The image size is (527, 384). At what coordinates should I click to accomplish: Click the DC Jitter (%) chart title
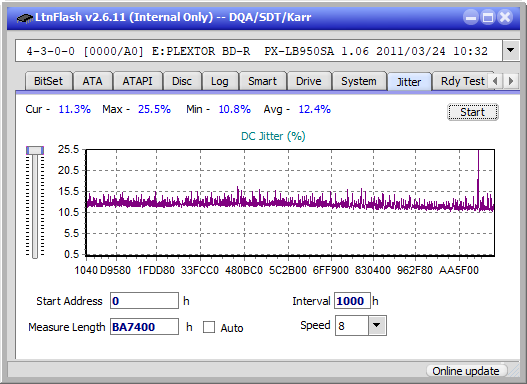pyautogui.click(x=273, y=136)
